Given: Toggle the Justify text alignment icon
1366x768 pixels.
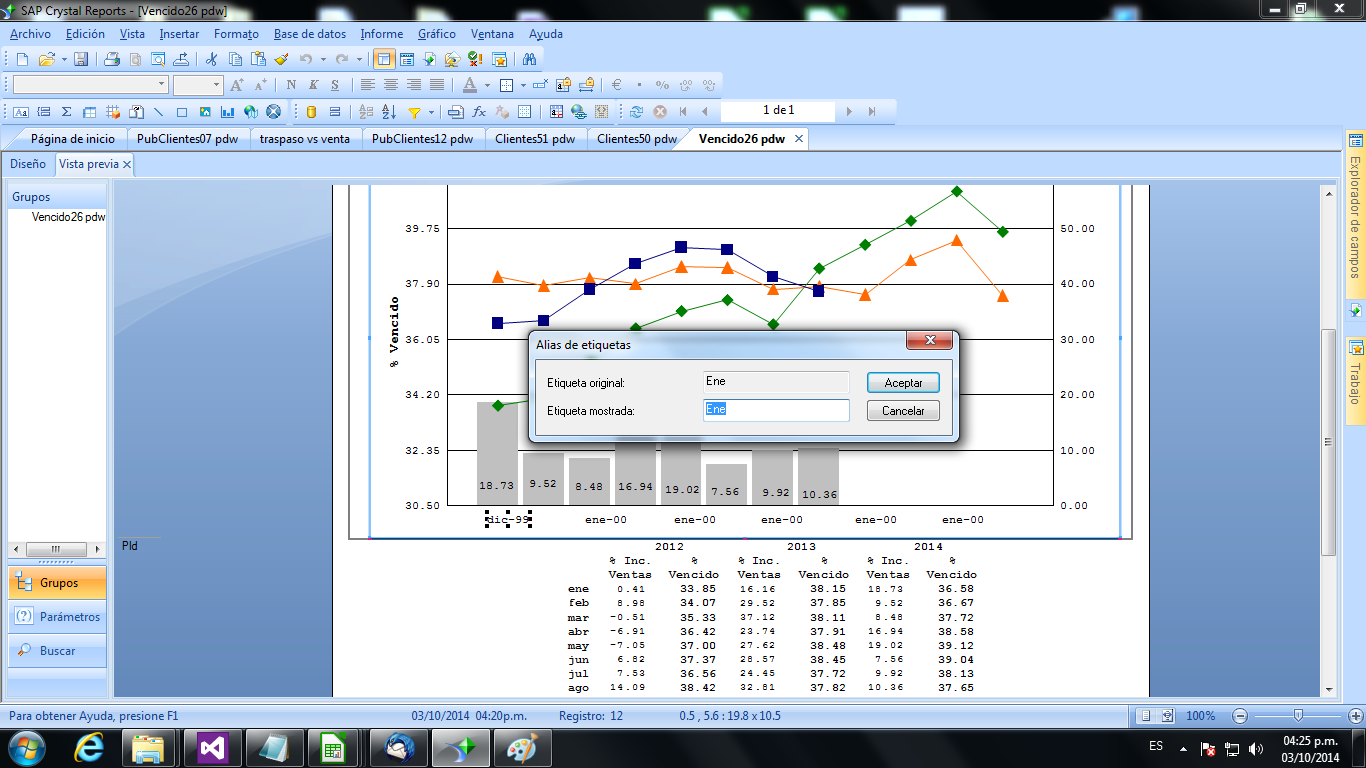Looking at the screenshot, I should click(x=437, y=85).
